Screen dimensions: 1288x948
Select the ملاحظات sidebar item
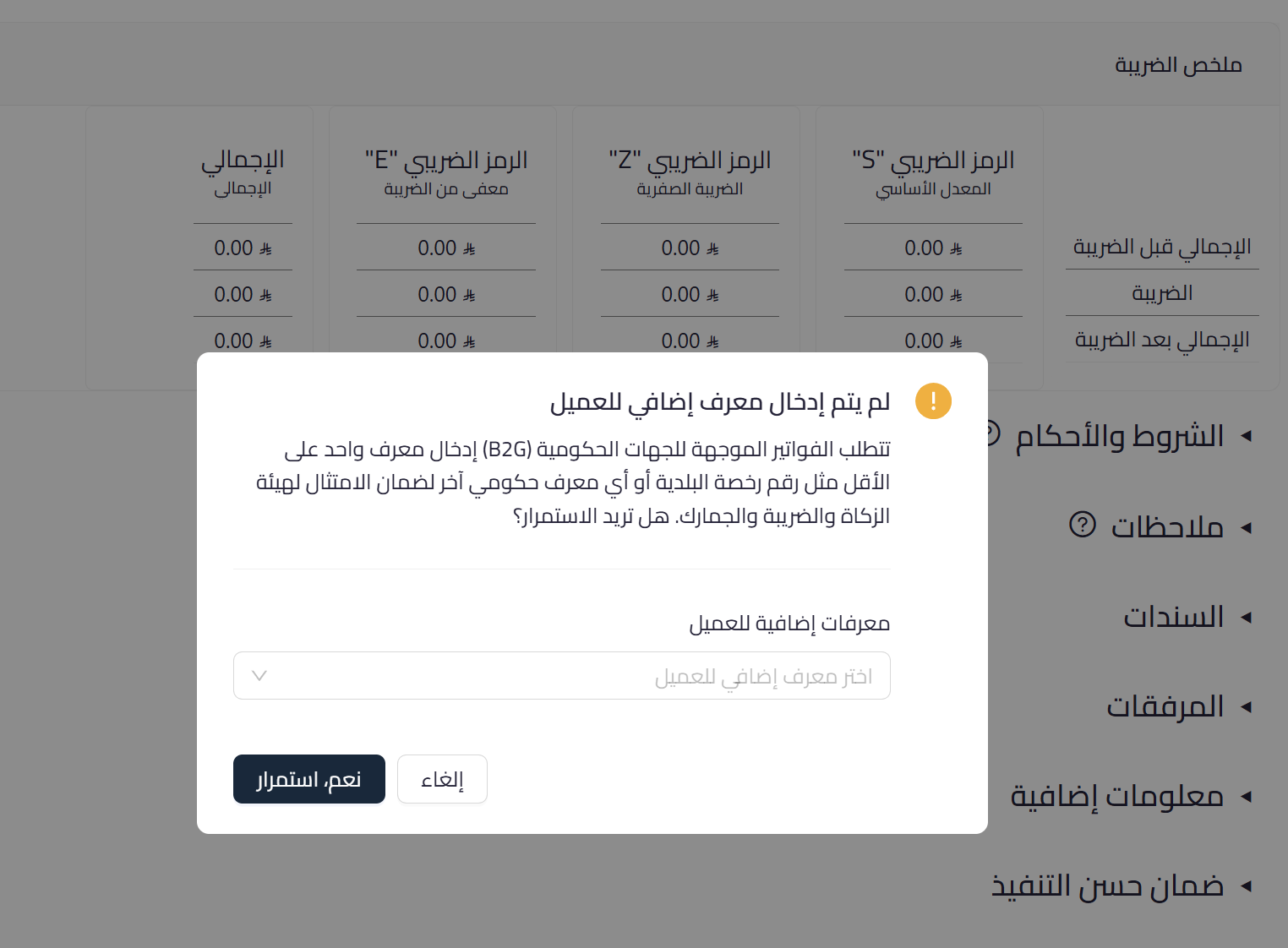1168,526
